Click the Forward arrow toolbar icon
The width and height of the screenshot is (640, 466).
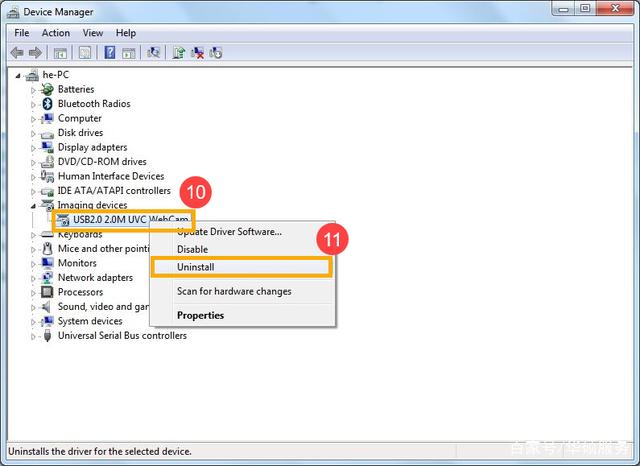click(35, 53)
